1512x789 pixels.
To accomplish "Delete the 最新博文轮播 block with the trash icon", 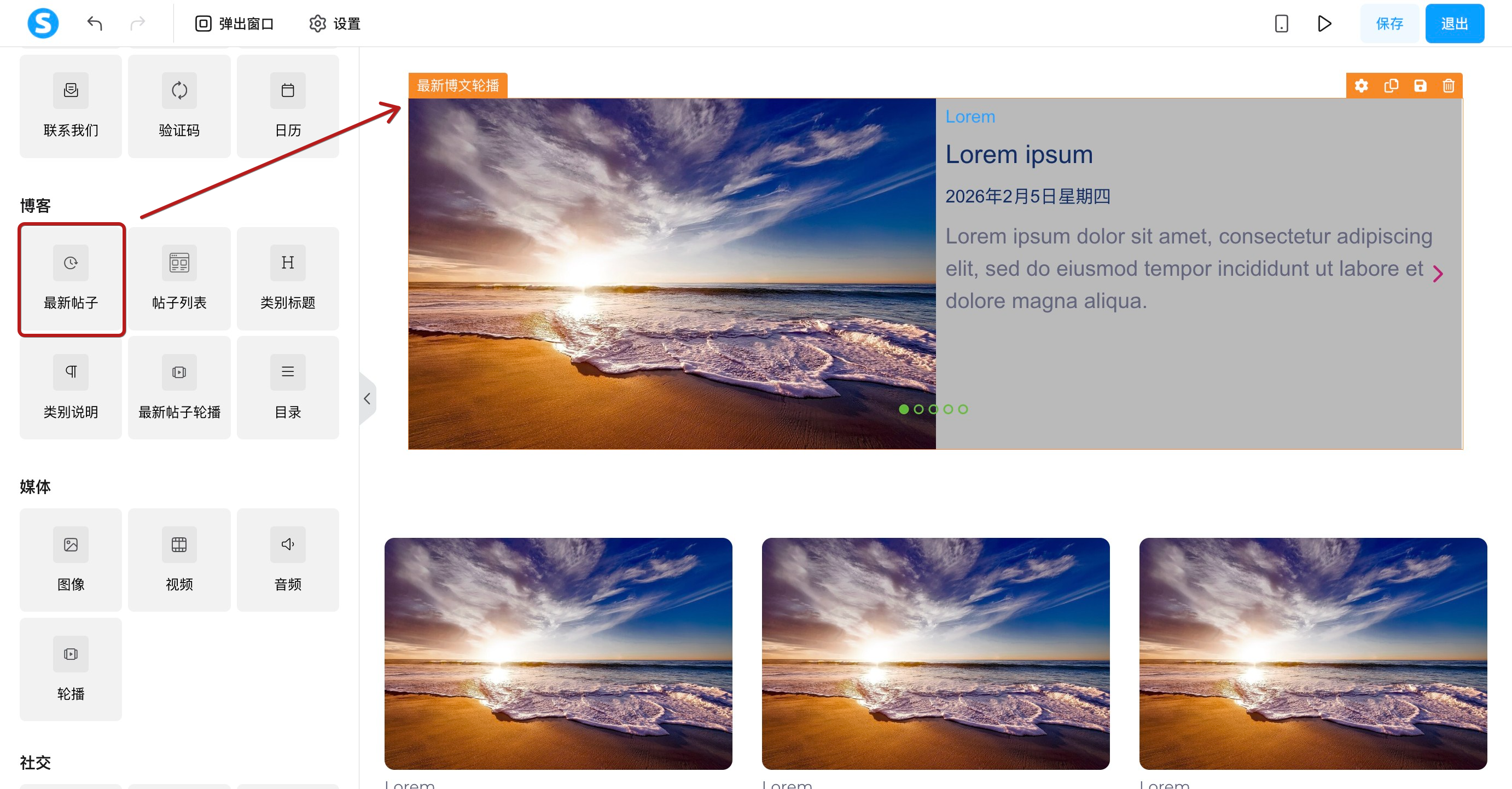I will pyautogui.click(x=1449, y=86).
